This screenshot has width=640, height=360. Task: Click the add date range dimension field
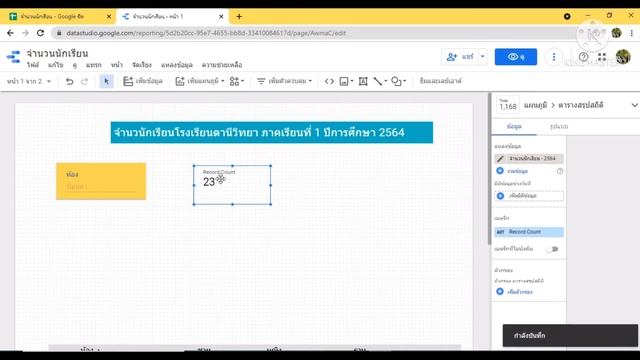point(529,196)
